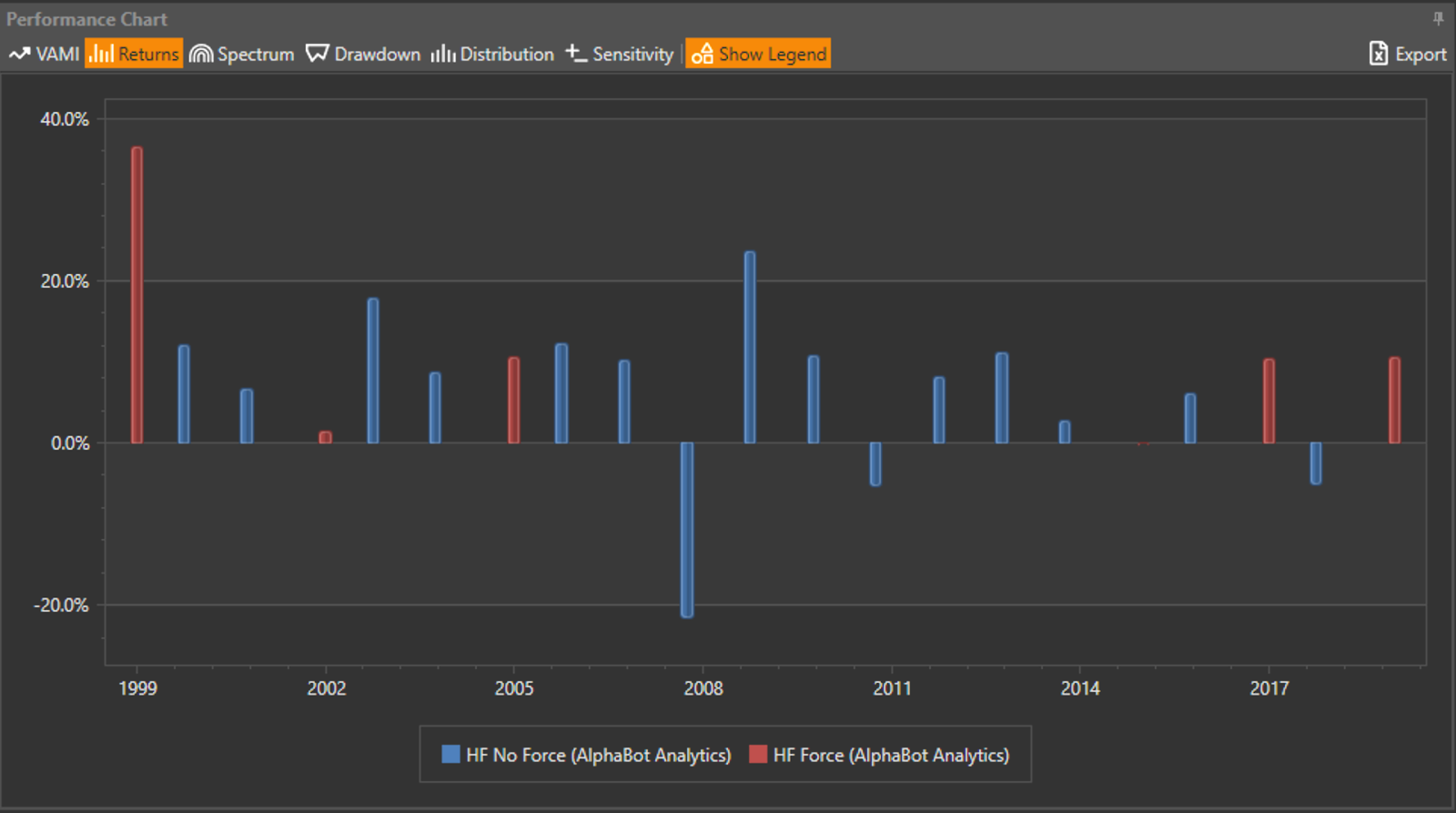Click the HF Force legend label
Image resolution: width=1456 pixels, height=813 pixels.
(891, 755)
